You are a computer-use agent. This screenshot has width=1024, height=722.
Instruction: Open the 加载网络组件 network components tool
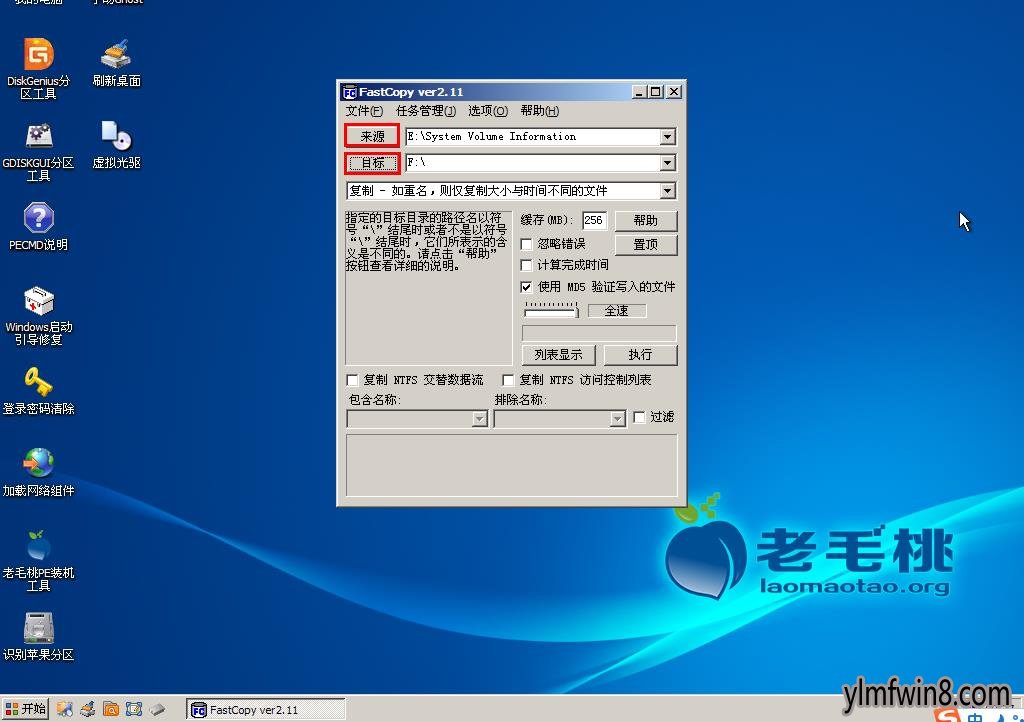(37, 462)
